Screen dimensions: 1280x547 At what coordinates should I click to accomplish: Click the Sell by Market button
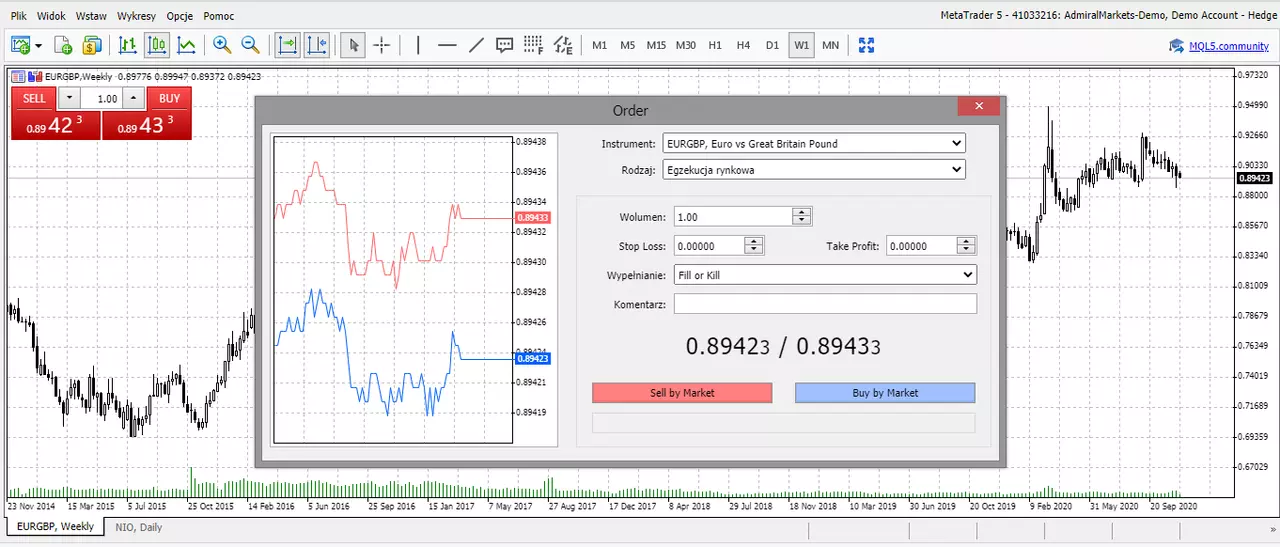pyautogui.click(x=682, y=393)
